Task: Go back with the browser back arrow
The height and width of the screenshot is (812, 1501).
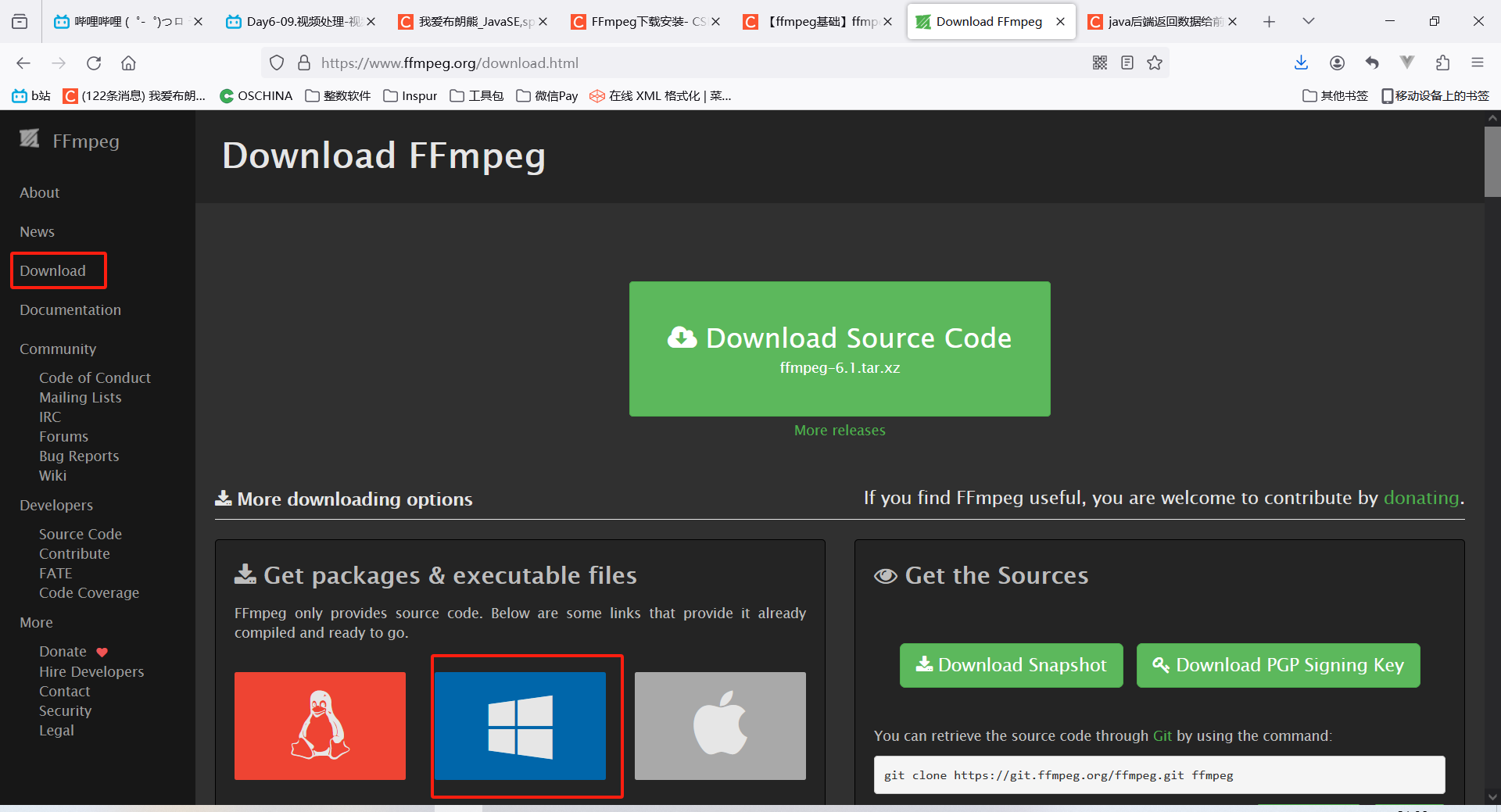Action: tap(23, 63)
